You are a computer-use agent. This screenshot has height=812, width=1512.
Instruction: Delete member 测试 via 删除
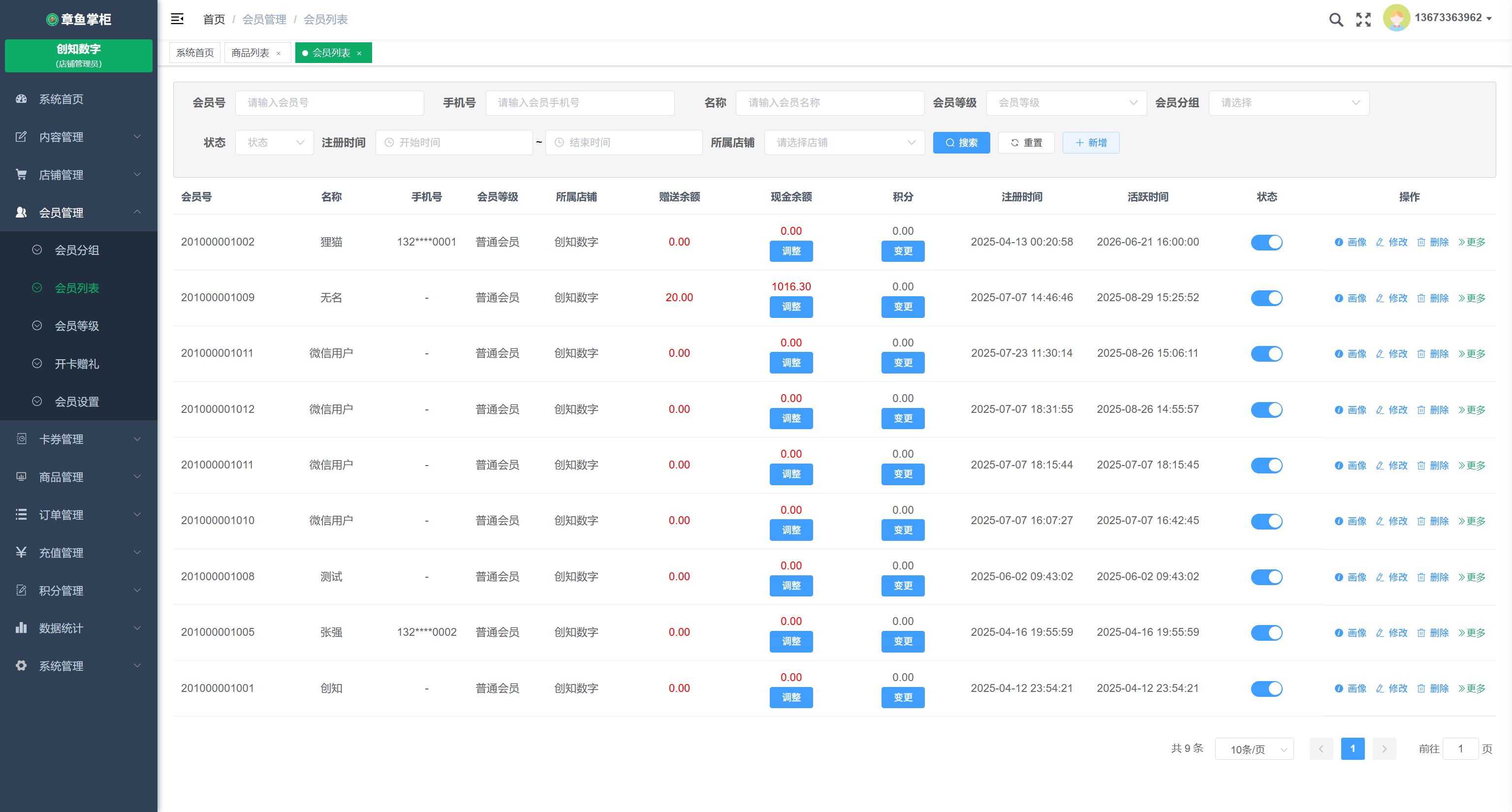[1433, 577]
